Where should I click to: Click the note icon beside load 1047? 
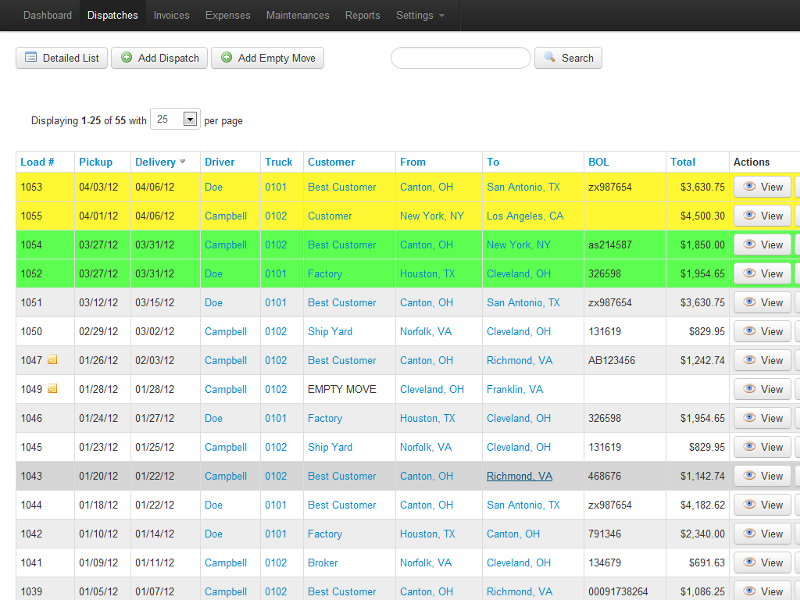point(52,360)
